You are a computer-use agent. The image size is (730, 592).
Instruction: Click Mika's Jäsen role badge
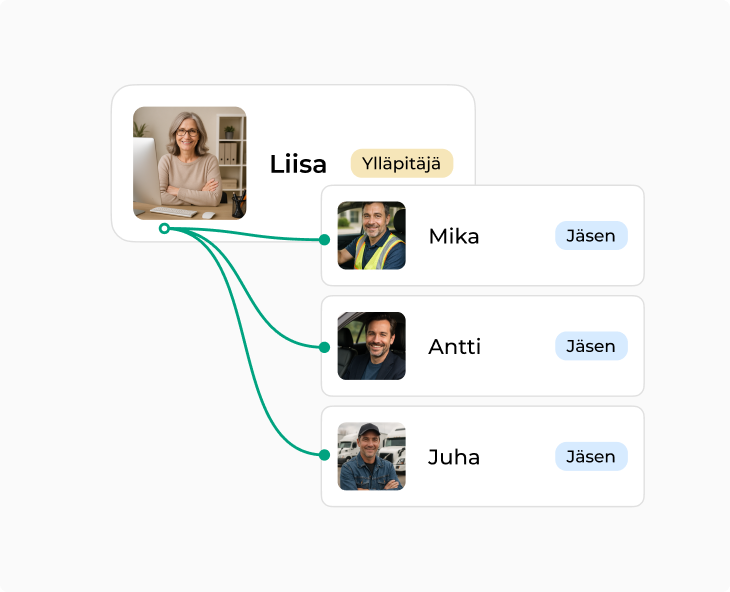[x=591, y=235]
